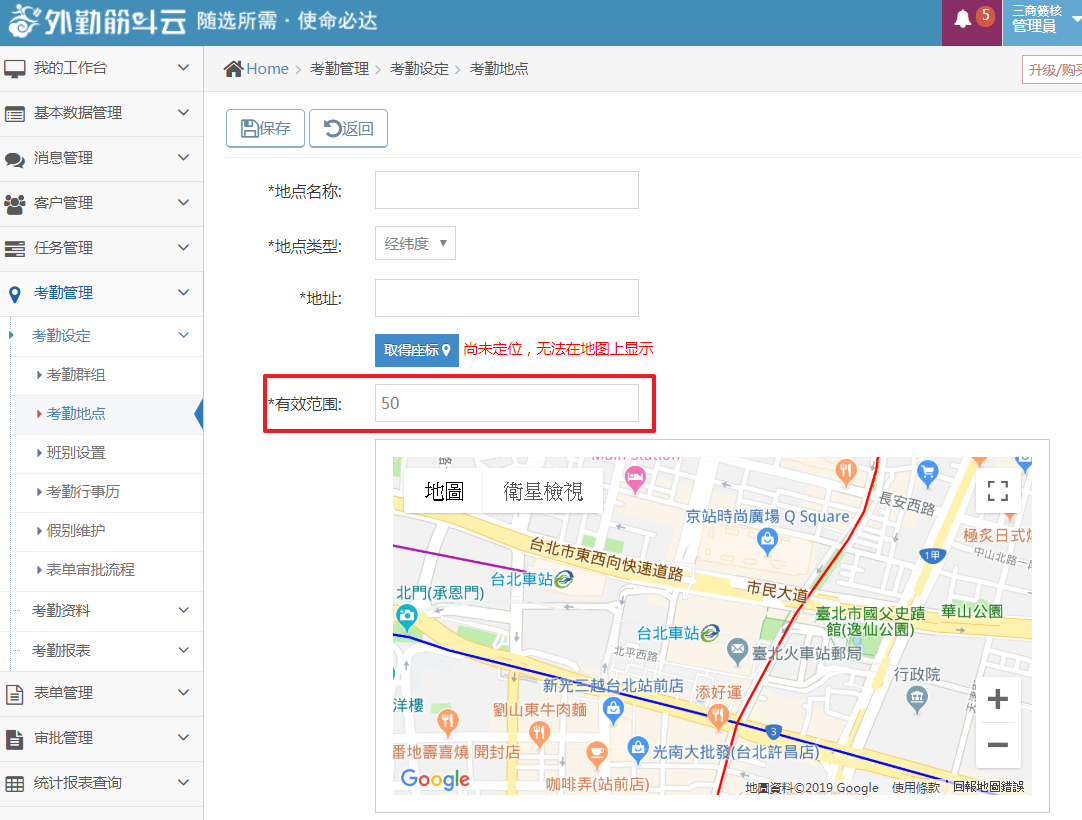This screenshot has height=820, width=1082.
Task: Click the 地点名称 input field
Action: pyautogui.click(x=506, y=190)
